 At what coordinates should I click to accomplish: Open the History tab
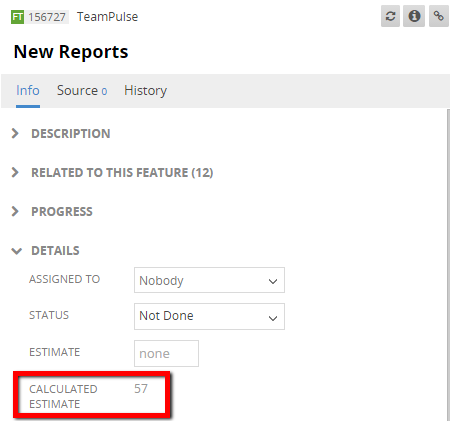145,91
